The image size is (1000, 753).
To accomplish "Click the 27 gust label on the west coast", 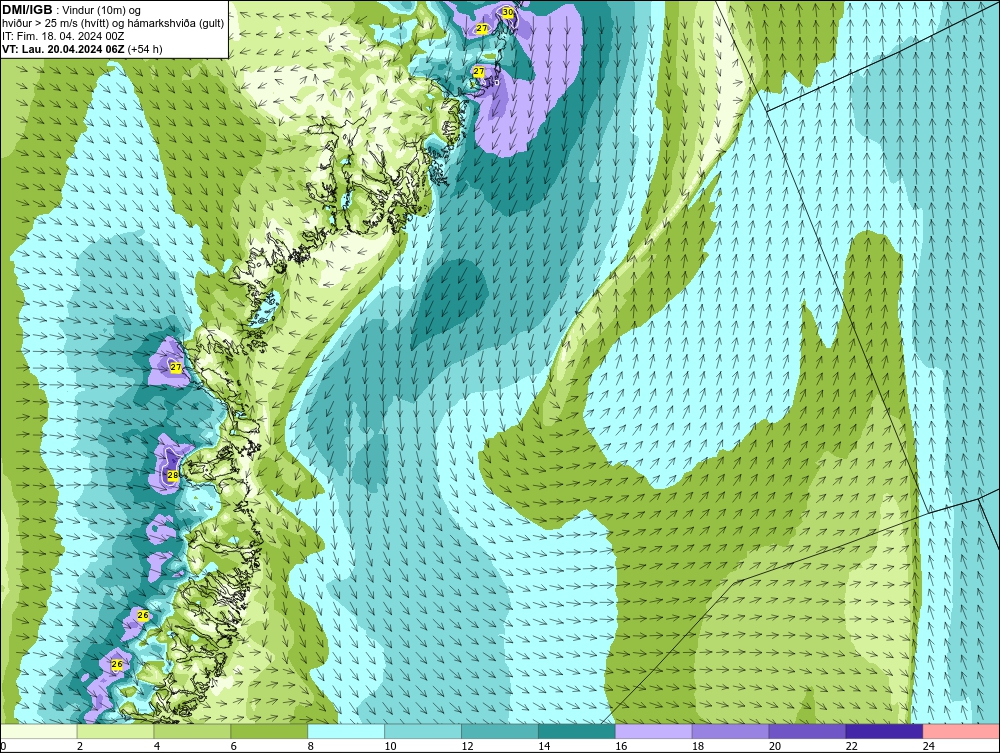I will click(176, 367).
